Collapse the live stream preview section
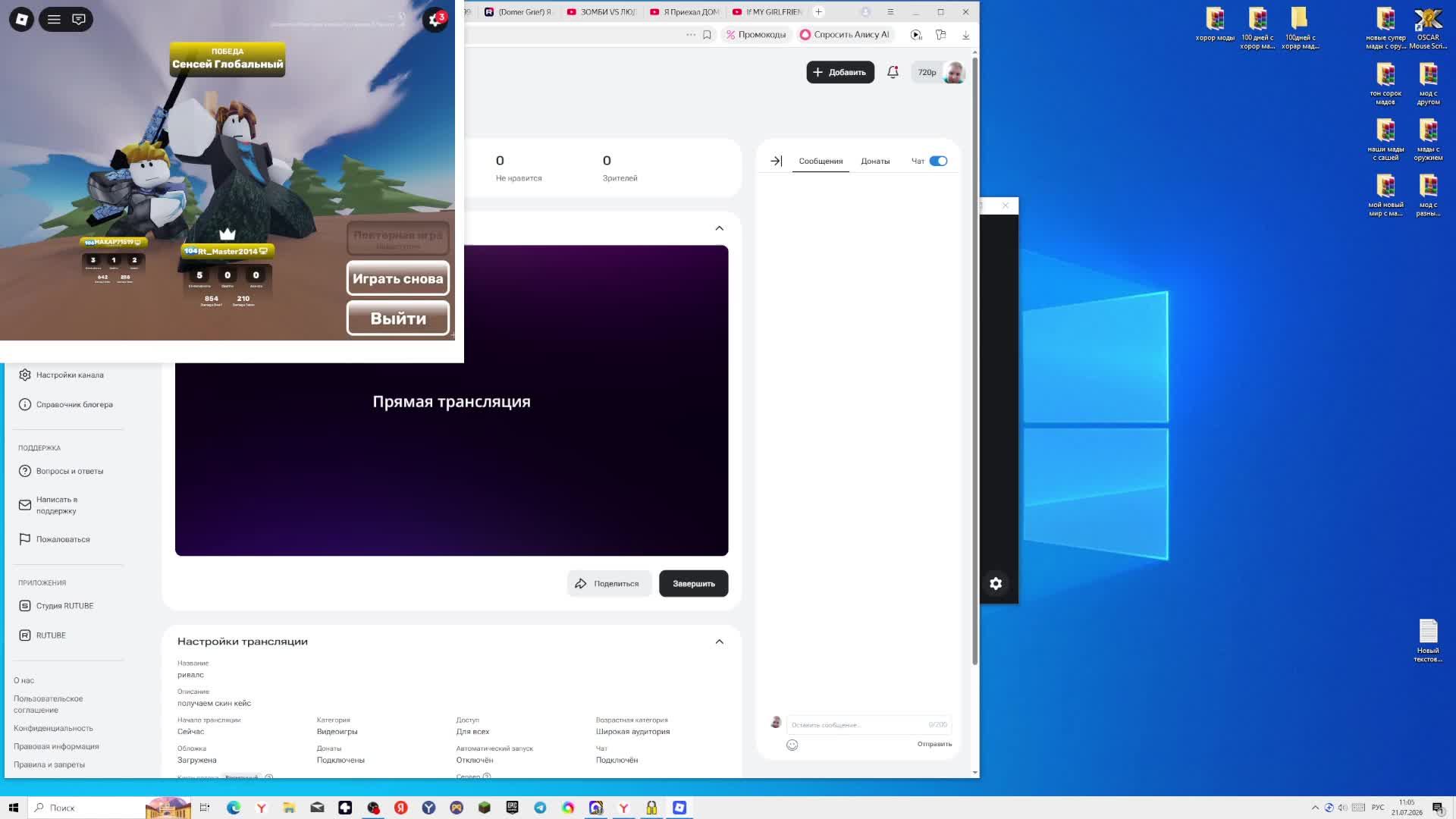 [x=719, y=228]
